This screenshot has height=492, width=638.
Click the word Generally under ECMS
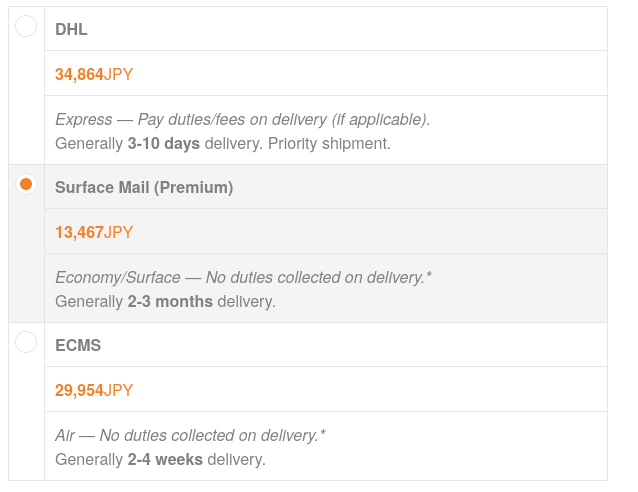89,460
